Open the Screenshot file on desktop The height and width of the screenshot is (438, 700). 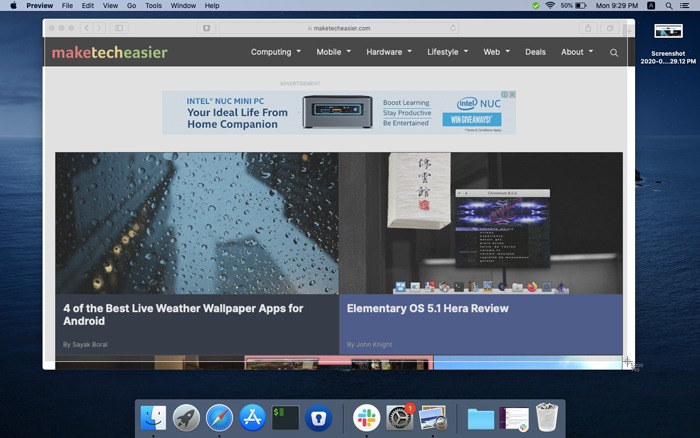668,43
